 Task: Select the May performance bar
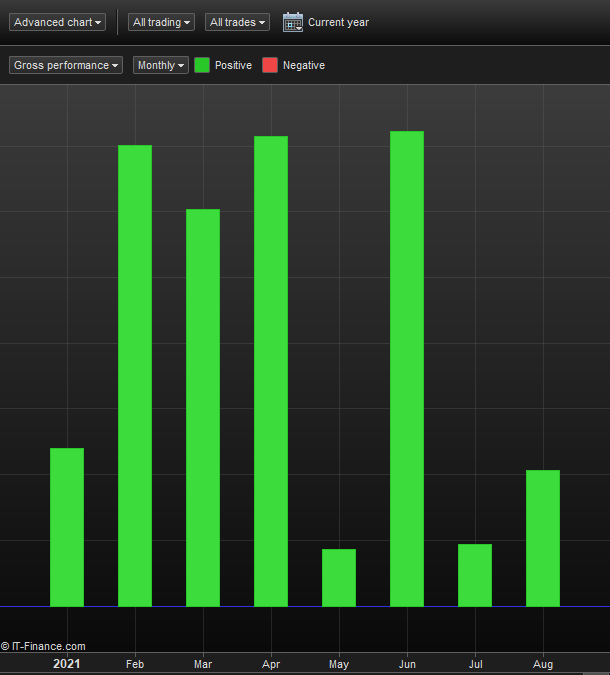click(339, 578)
